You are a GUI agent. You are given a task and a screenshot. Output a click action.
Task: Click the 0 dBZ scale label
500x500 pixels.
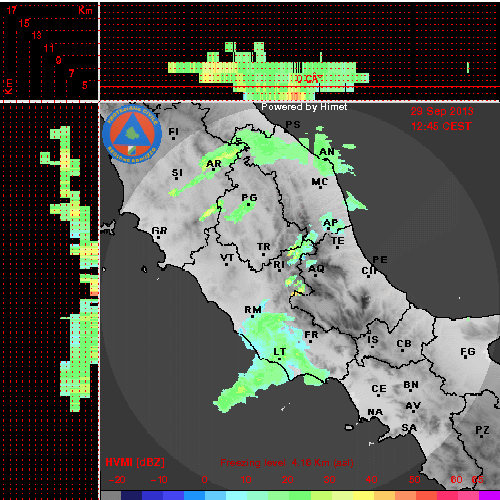[x=204, y=480]
